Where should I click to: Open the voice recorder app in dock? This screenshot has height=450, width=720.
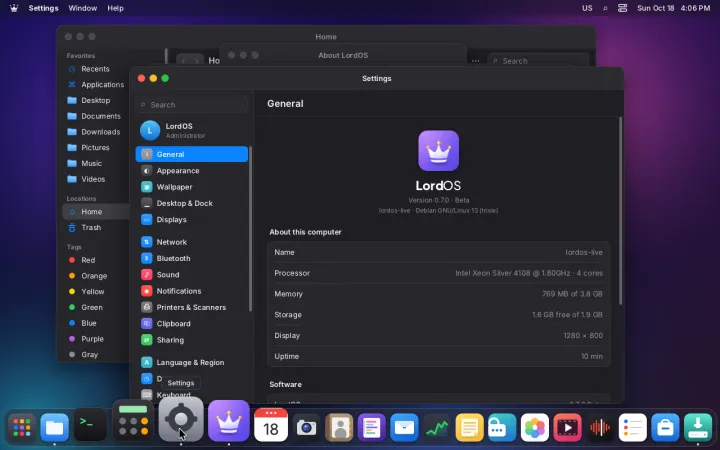point(600,428)
